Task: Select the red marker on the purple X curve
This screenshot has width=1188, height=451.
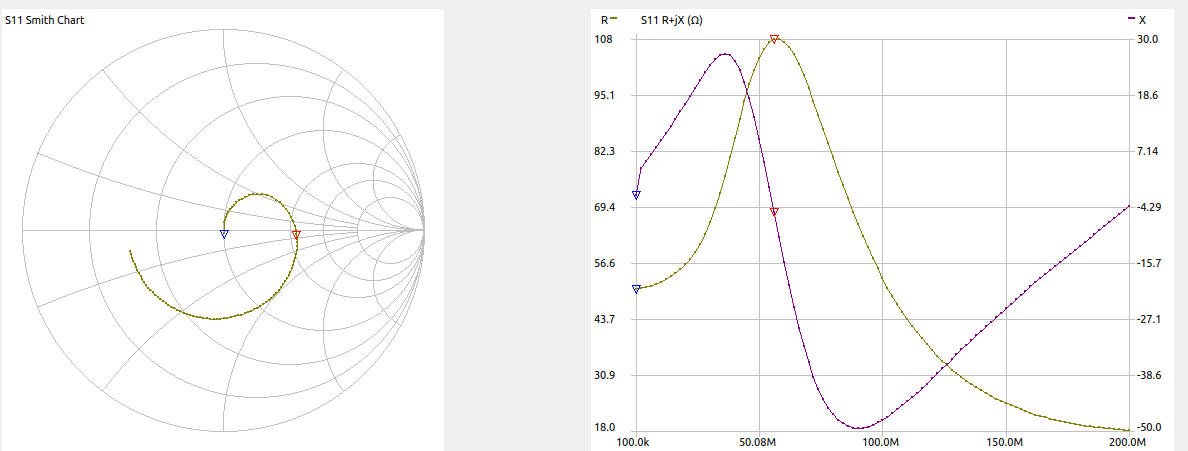Action: (774, 211)
